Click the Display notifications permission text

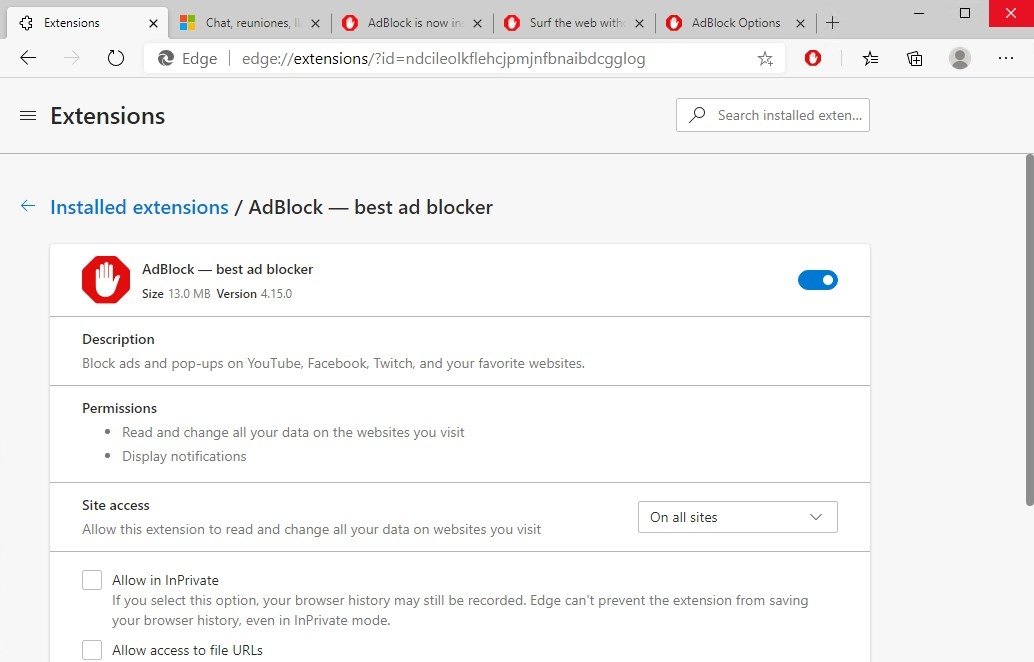point(184,456)
